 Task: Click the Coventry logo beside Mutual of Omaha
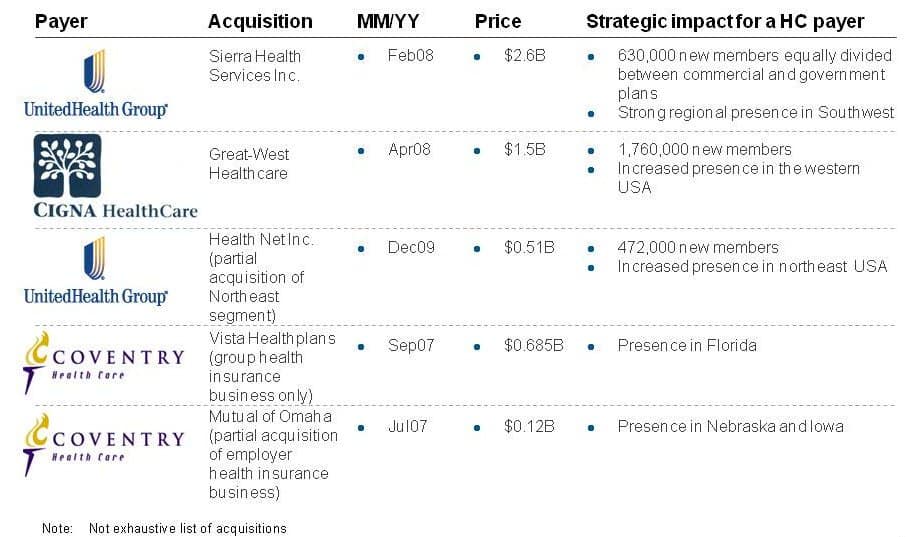pyautogui.click(x=104, y=445)
